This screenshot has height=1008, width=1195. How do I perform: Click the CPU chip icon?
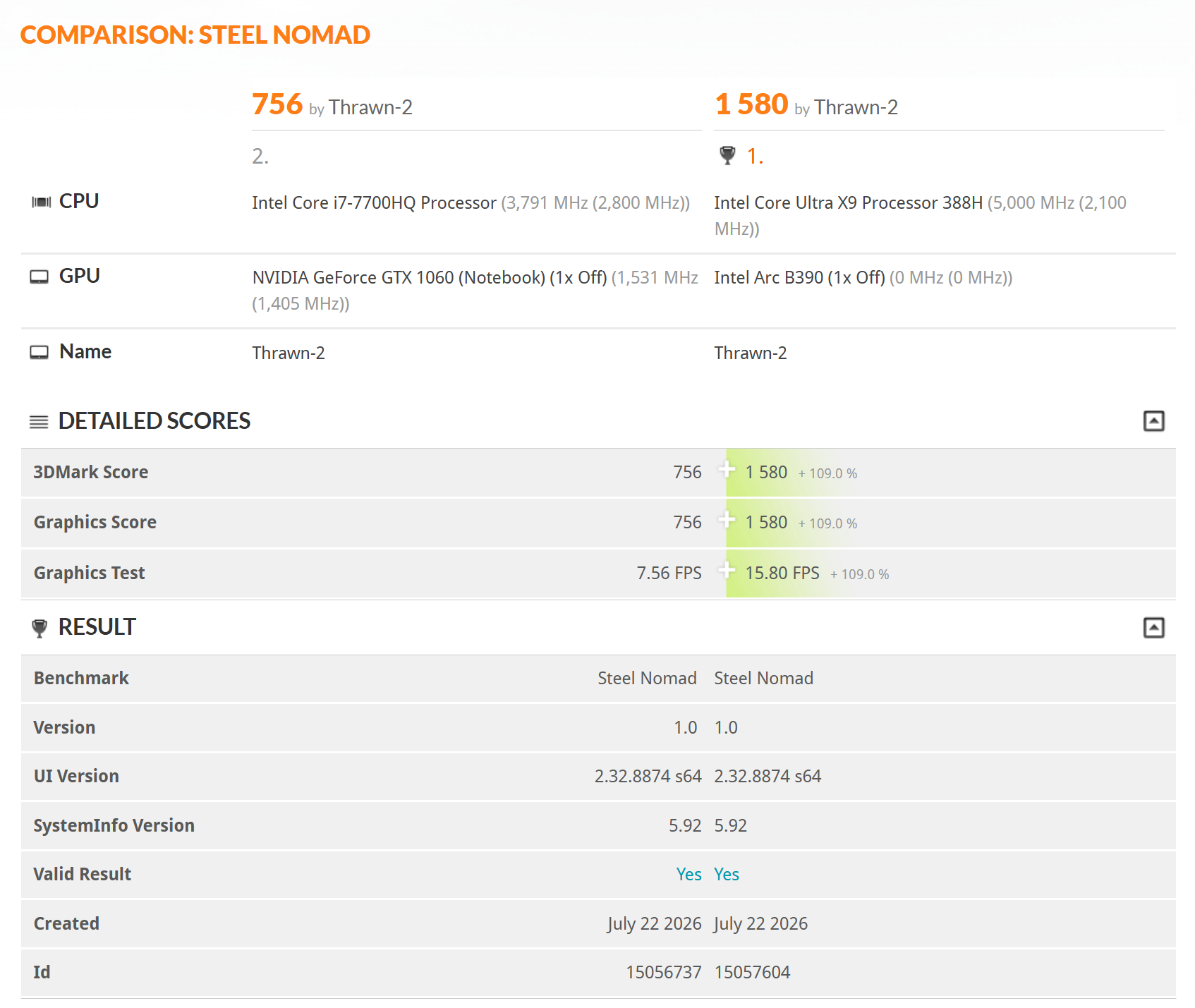point(42,202)
